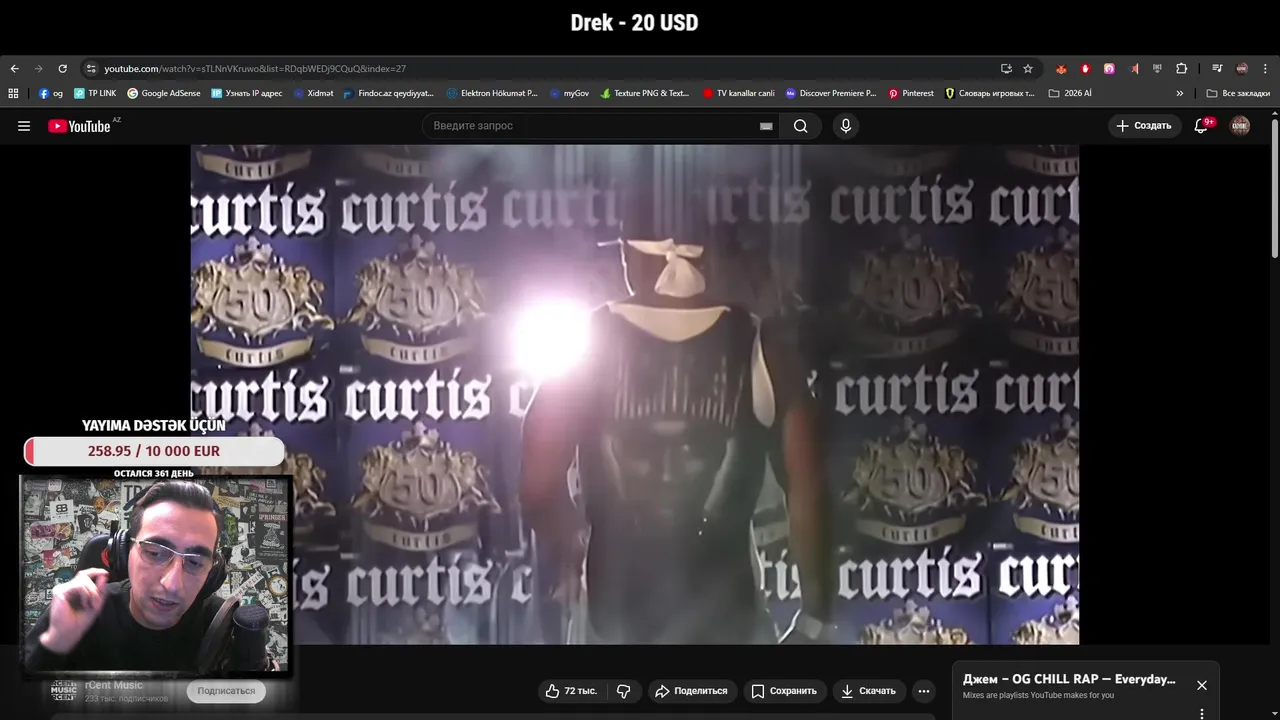Click the 'Поделиться' share button
1280x720 pixels.
[x=692, y=691]
